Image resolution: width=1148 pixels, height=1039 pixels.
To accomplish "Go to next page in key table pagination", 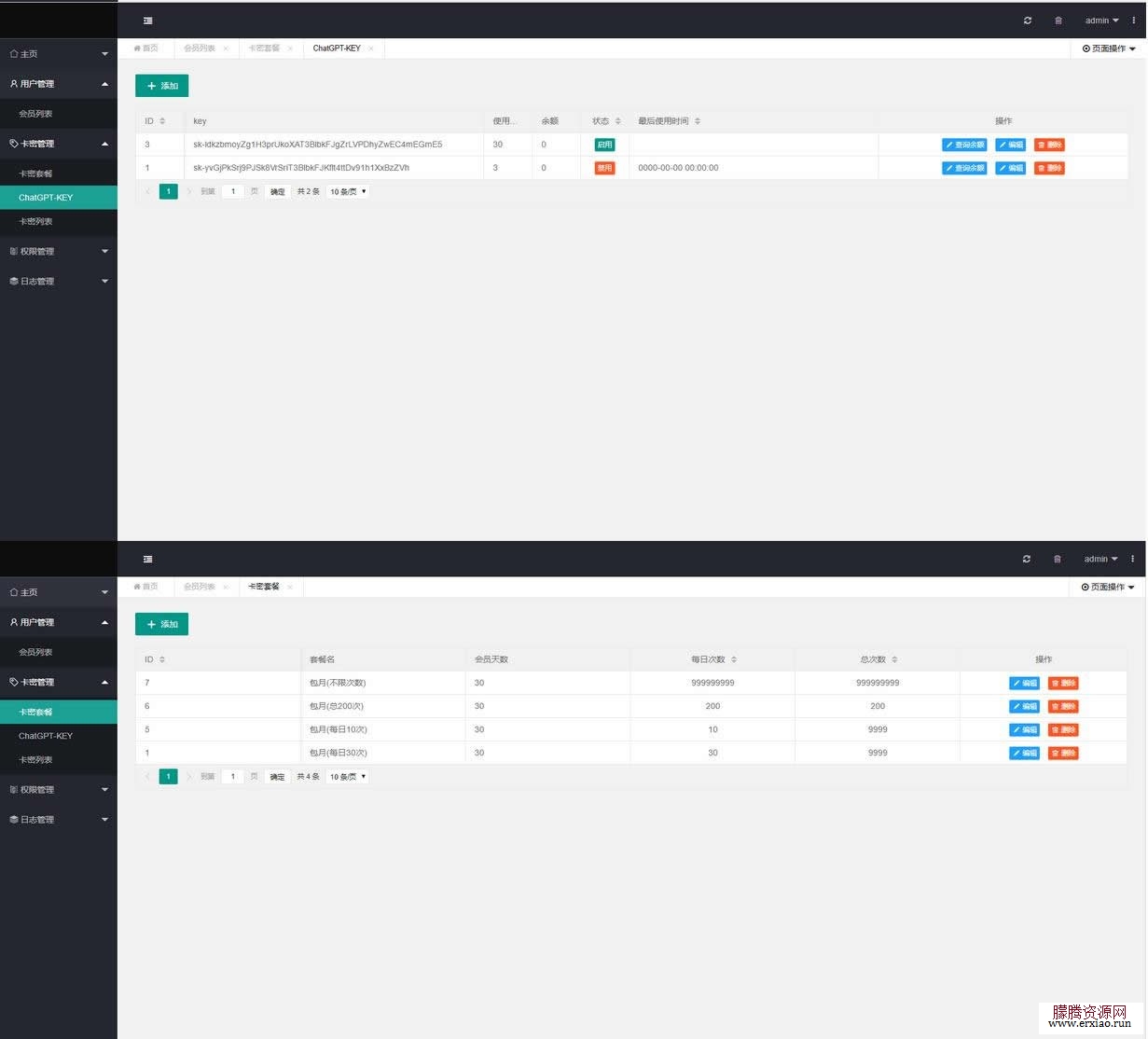I will pyautogui.click(x=188, y=191).
